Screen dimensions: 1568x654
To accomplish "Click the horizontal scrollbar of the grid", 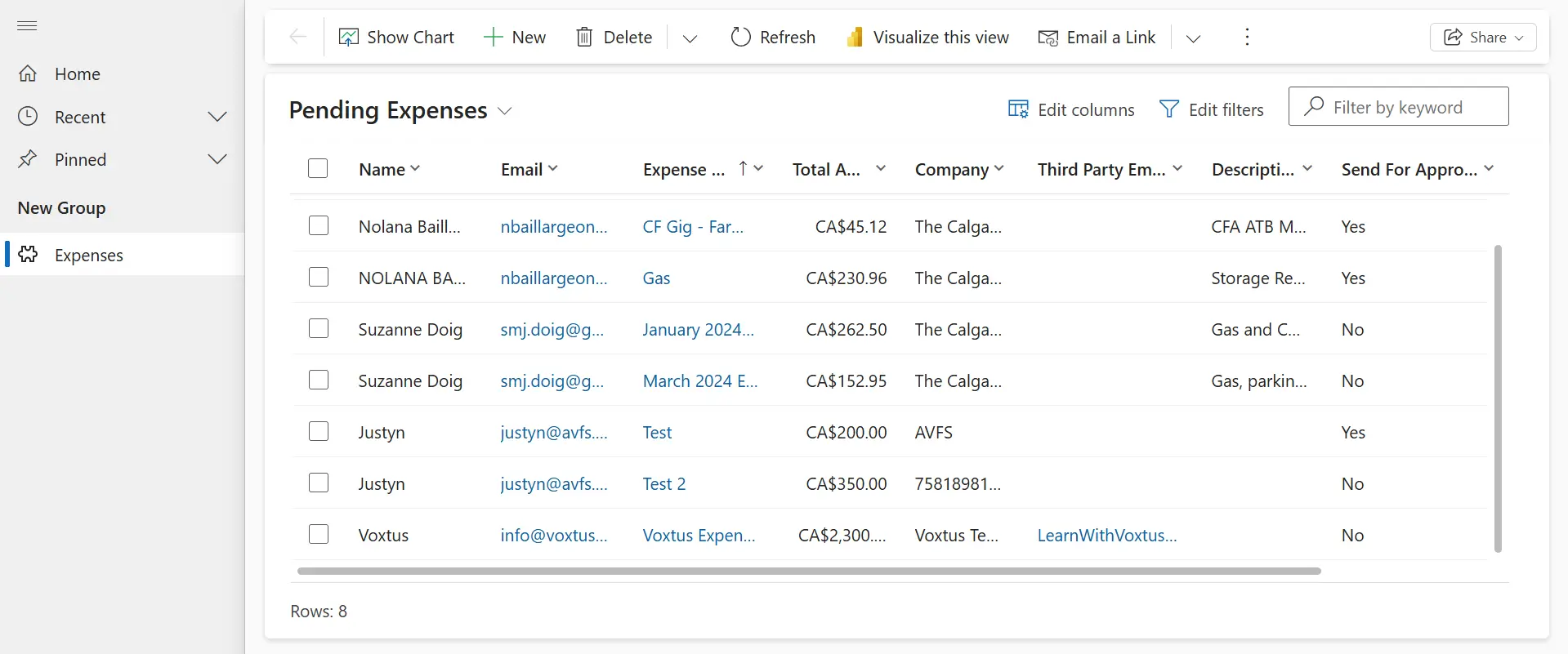I will coord(809,571).
